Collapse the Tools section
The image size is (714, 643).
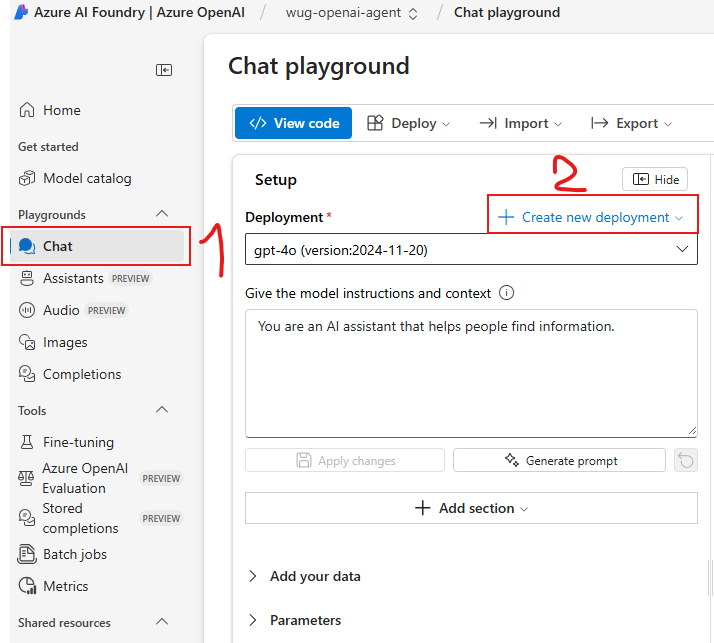pos(162,411)
